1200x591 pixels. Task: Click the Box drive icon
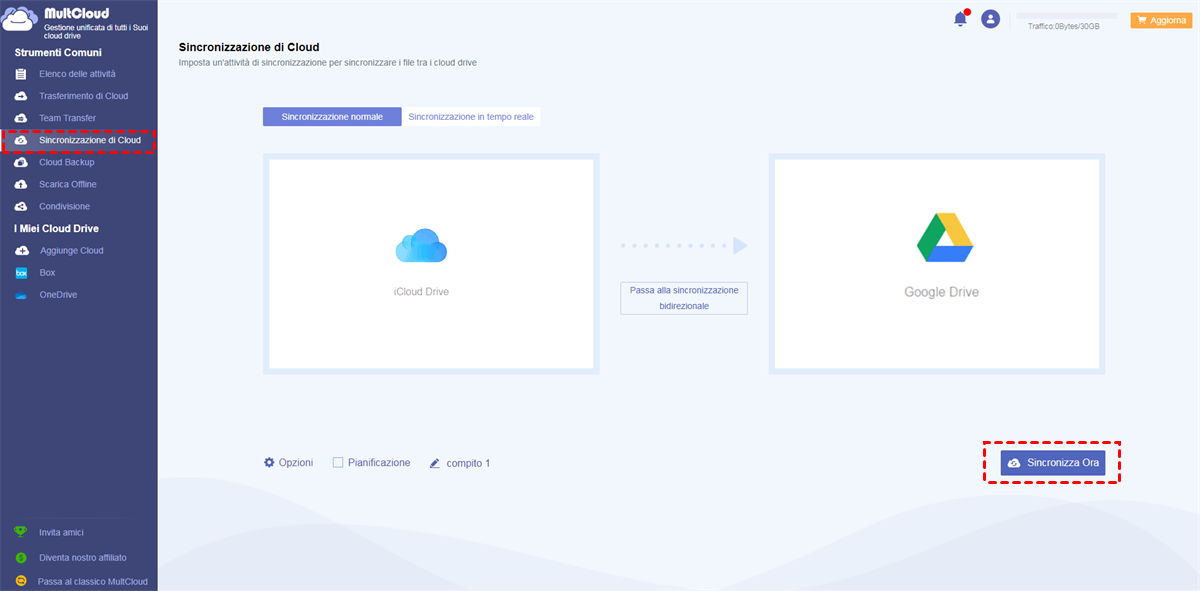point(21,273)
